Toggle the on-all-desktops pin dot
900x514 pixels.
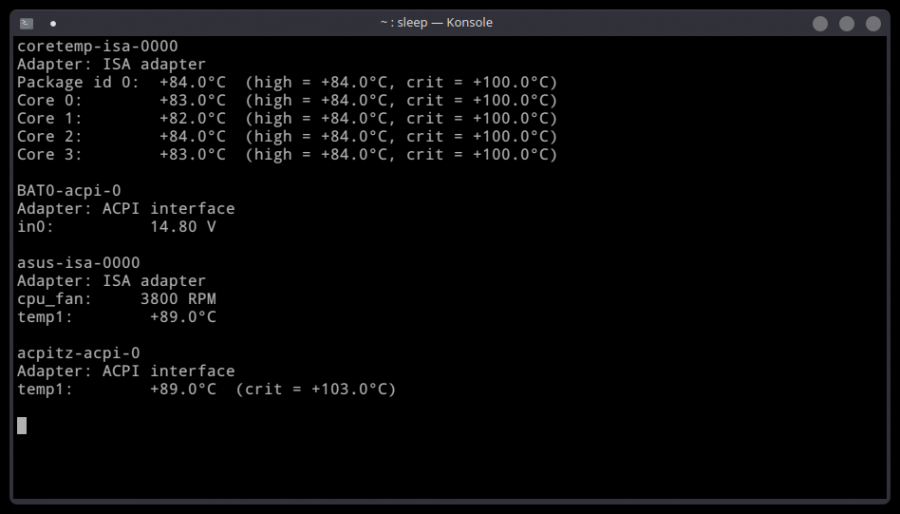pos(53,23)
